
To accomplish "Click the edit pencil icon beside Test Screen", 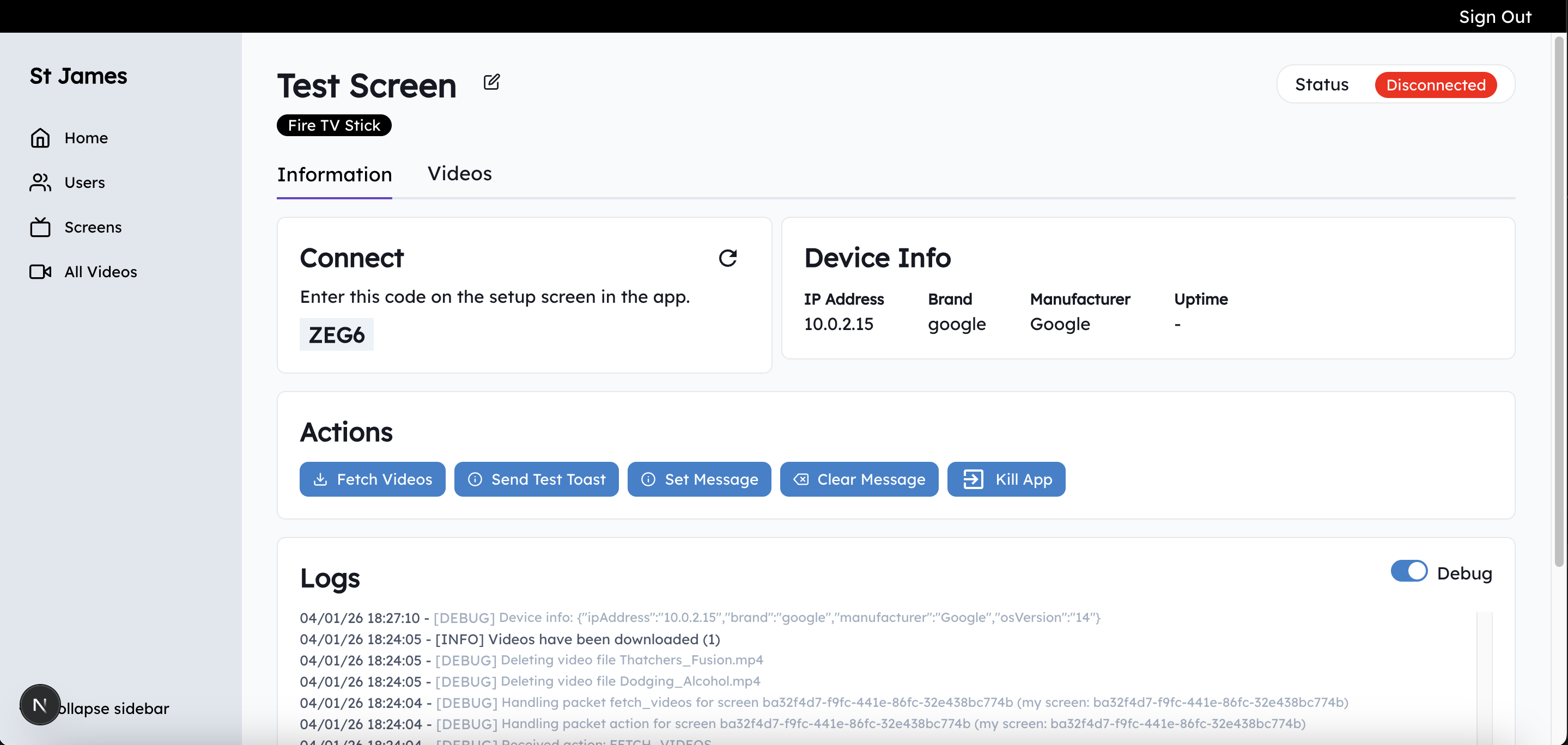I will pos(491,82).
